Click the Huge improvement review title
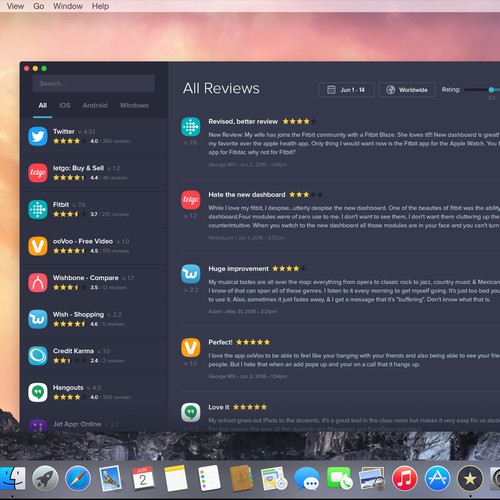500x500 pixels. [238, 268]
